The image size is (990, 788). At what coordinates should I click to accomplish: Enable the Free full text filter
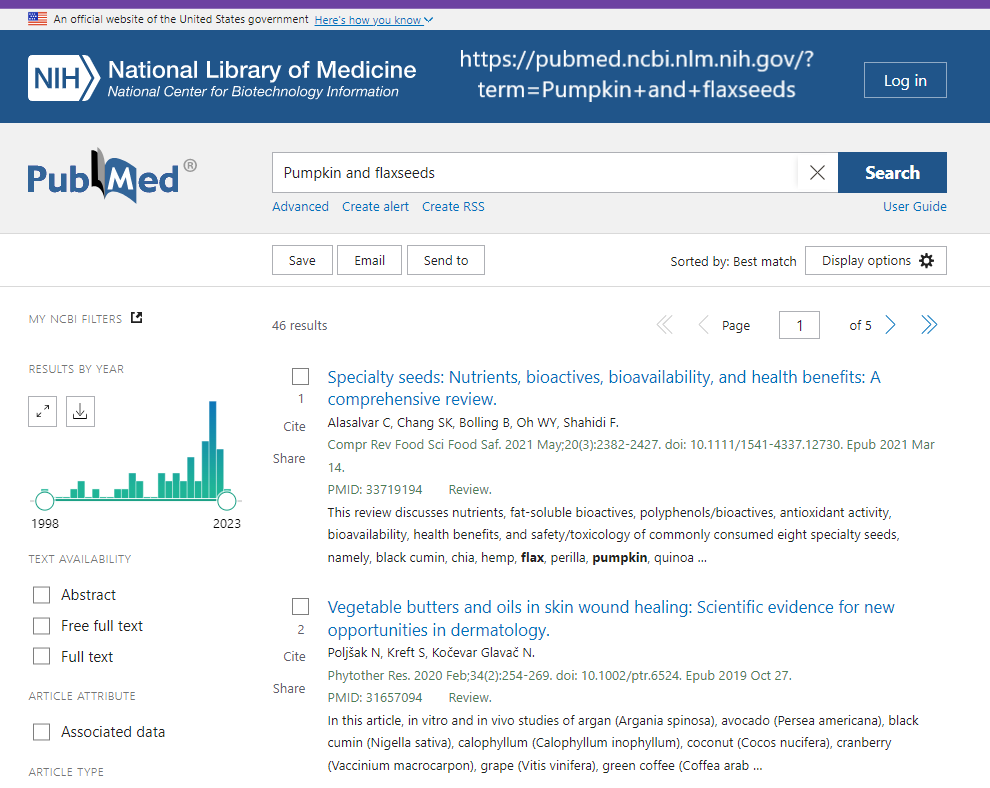tap(42, 626)
